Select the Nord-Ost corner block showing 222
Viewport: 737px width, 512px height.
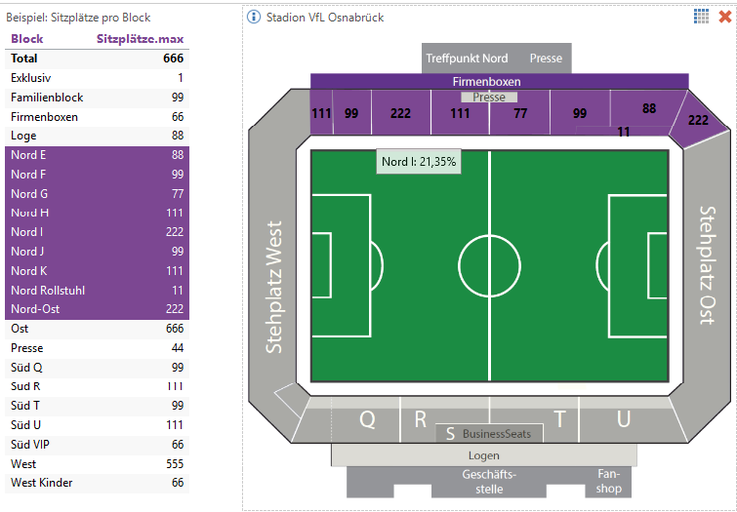(698, 120)
